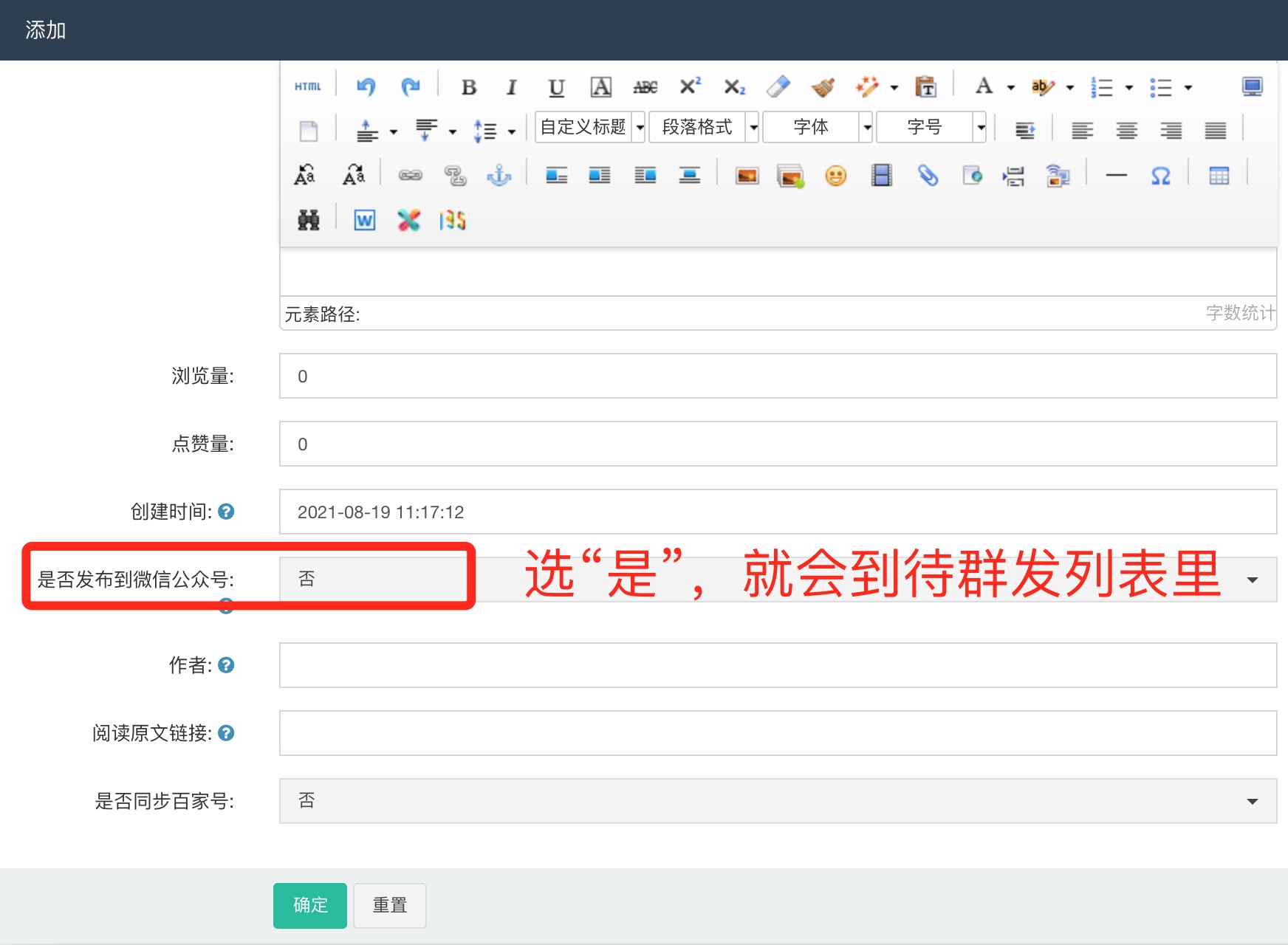Screen dimensions: 1288x945
Task: Open the find and replace binoculars tool
Action: click(308, 220)
